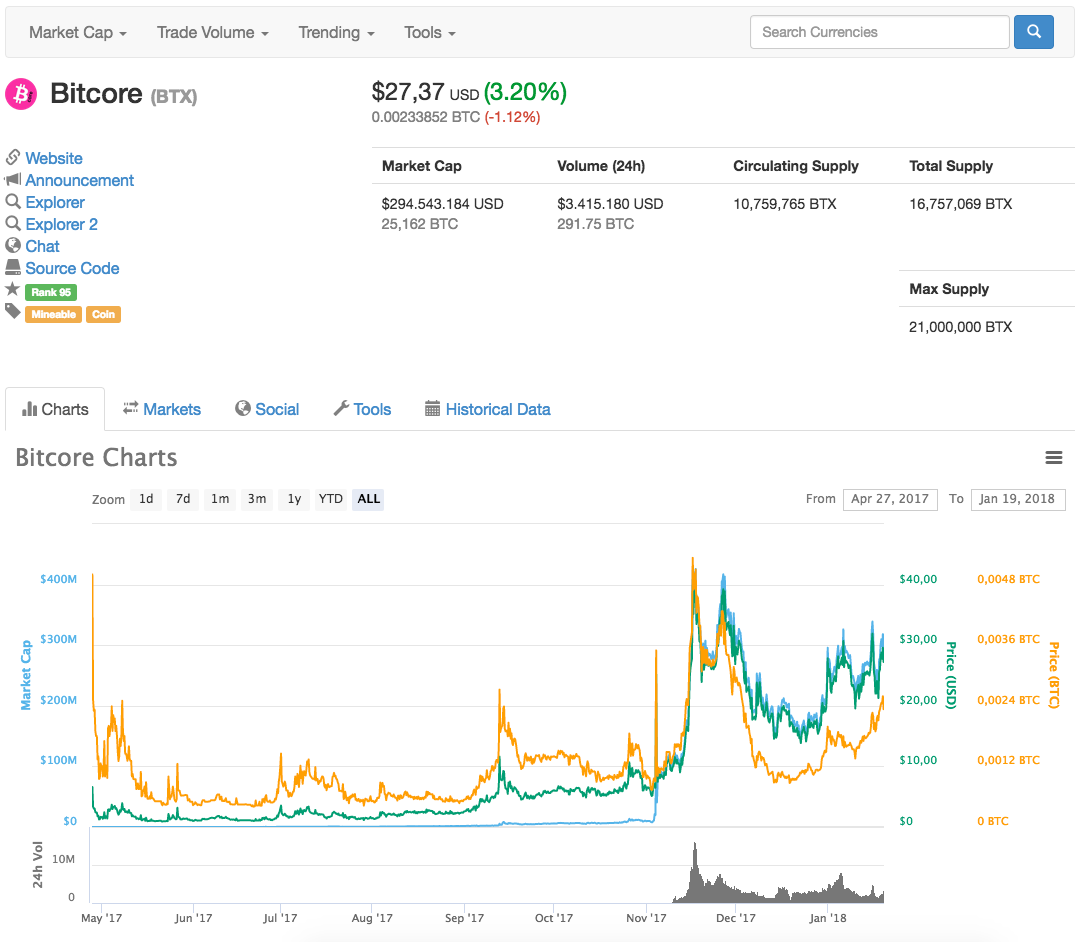The height and width of the screenshot is (942, 1087).
Task: Click the orange Coin tag
Action: [x=103, y=314]
